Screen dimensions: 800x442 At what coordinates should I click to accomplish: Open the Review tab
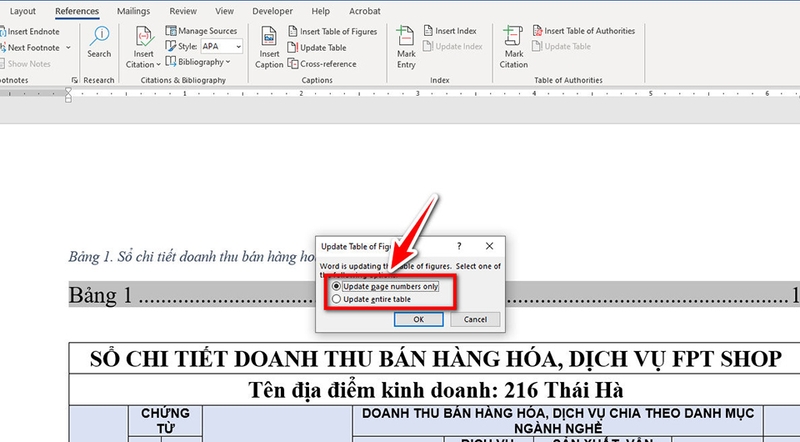(183, 11)
